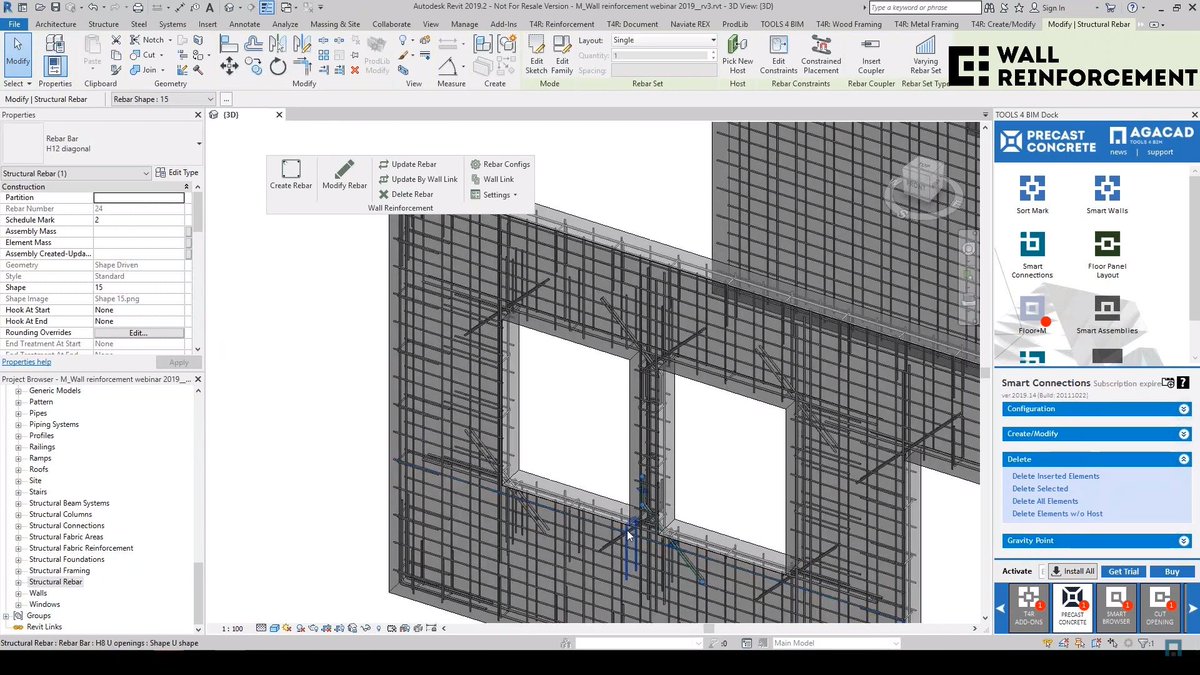Close the 3D view tab
The width and height of the screenshot is (1200, 675).
(279, 115)
